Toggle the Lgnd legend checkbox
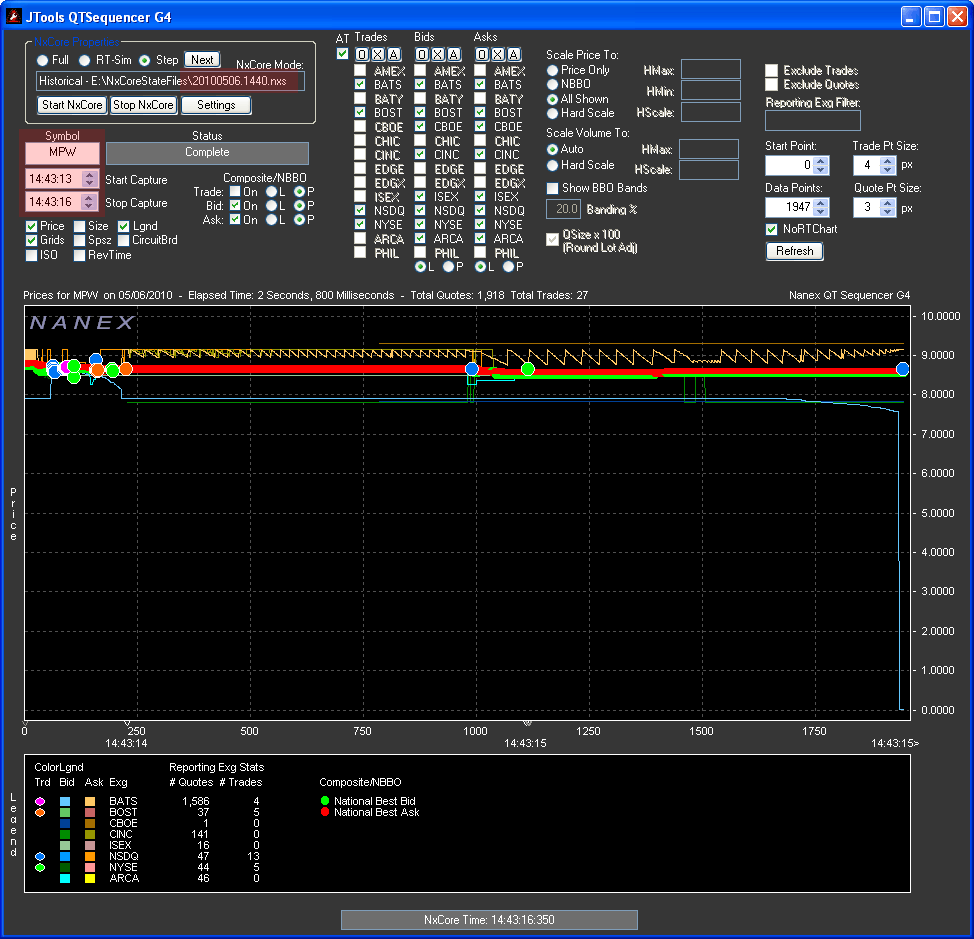 pyautogui.click(x=124, y=226)
